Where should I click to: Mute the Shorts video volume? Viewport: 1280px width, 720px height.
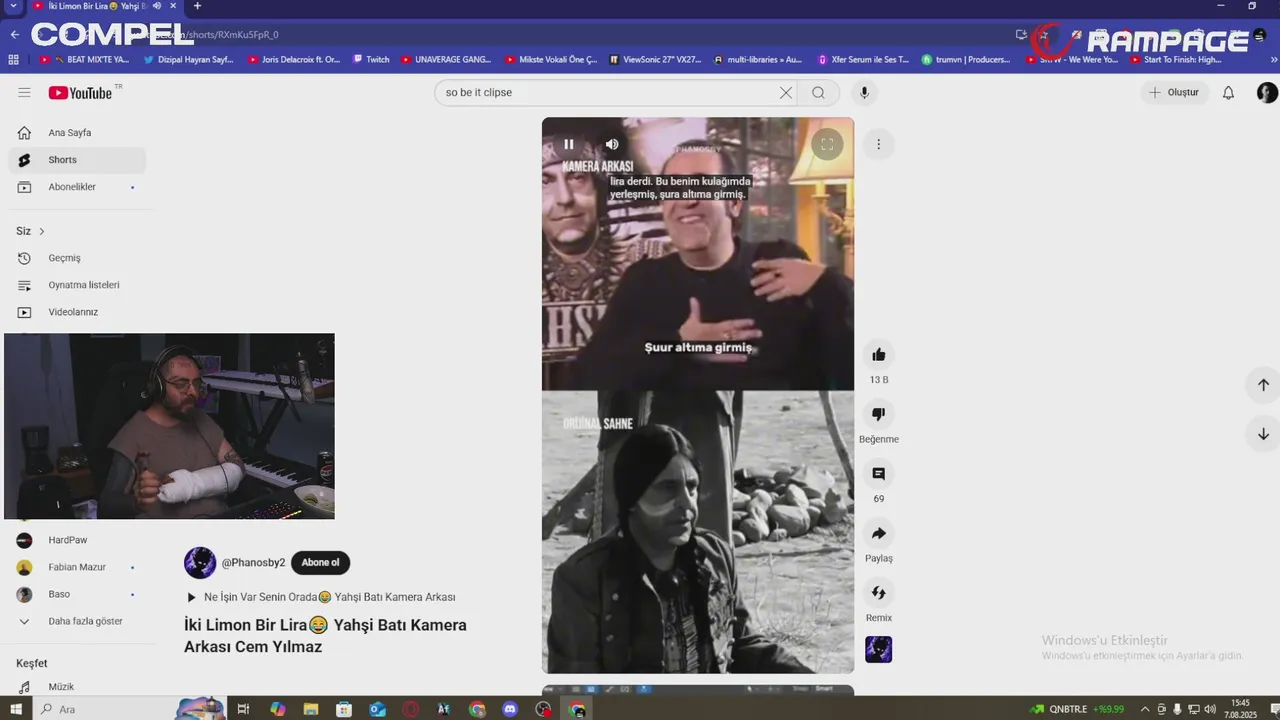pyautogui.click(x=612, y=144)
